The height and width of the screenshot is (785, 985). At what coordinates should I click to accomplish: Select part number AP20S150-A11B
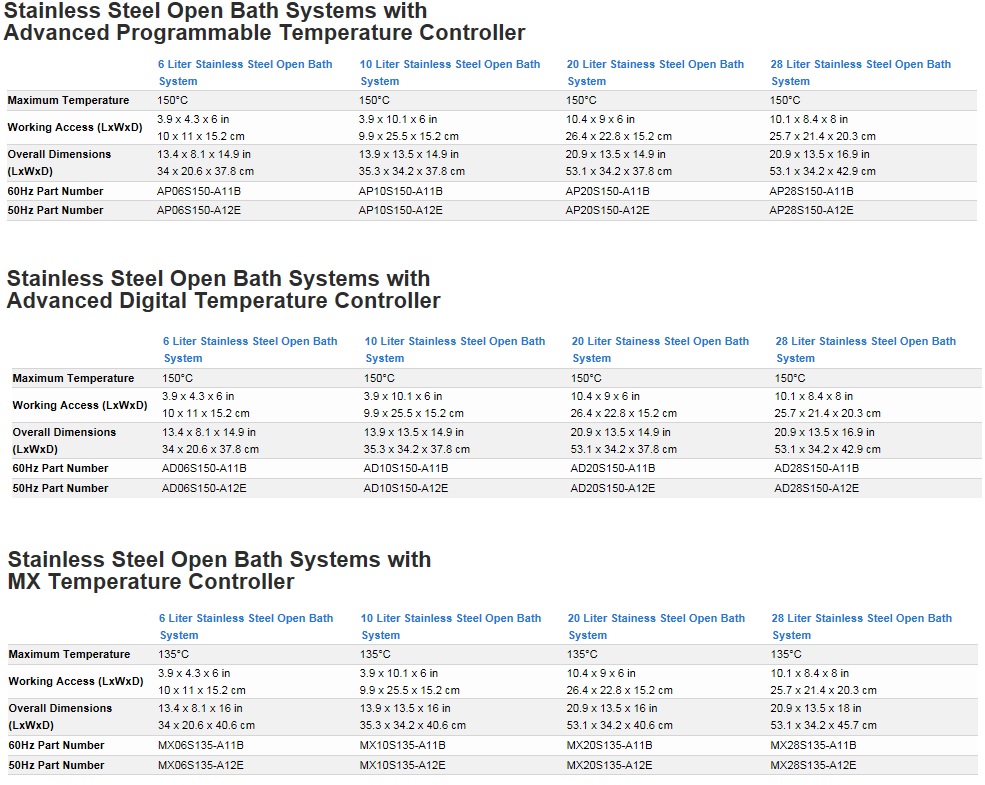pos(607,192)
